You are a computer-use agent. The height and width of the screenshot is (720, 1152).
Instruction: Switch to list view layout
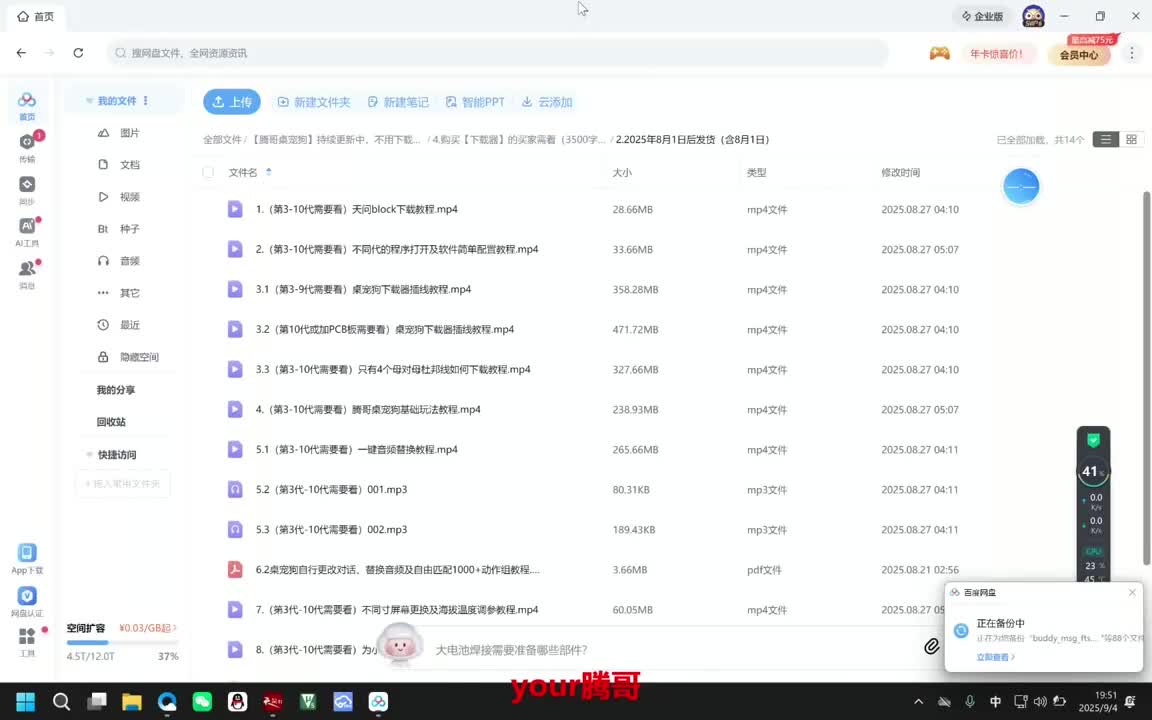[x=1106, y=140]
